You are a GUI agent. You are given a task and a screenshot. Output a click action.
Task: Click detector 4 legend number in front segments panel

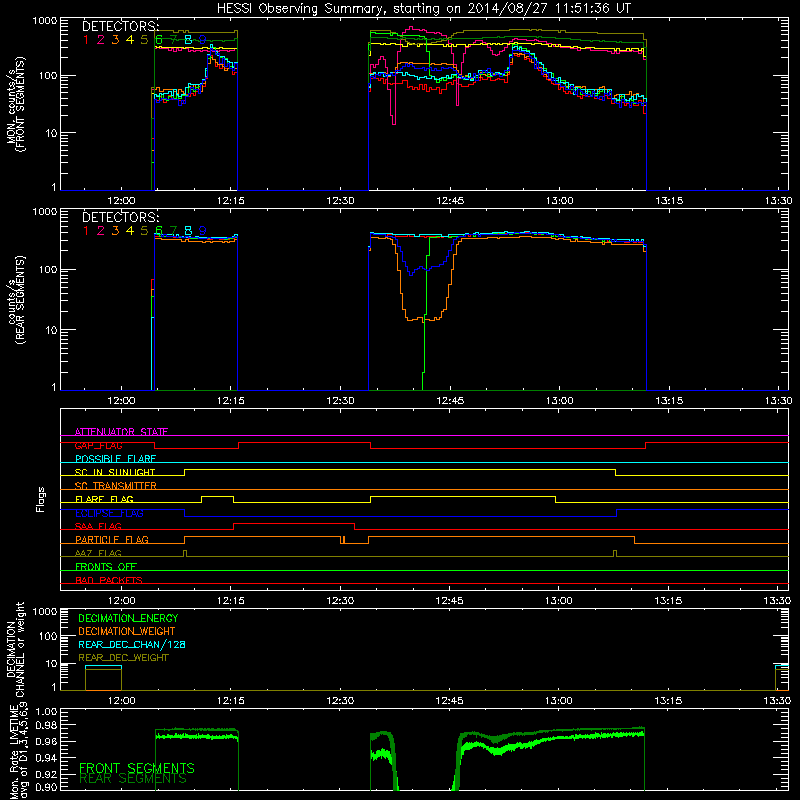pyautogui.click(x=130, y=40)
